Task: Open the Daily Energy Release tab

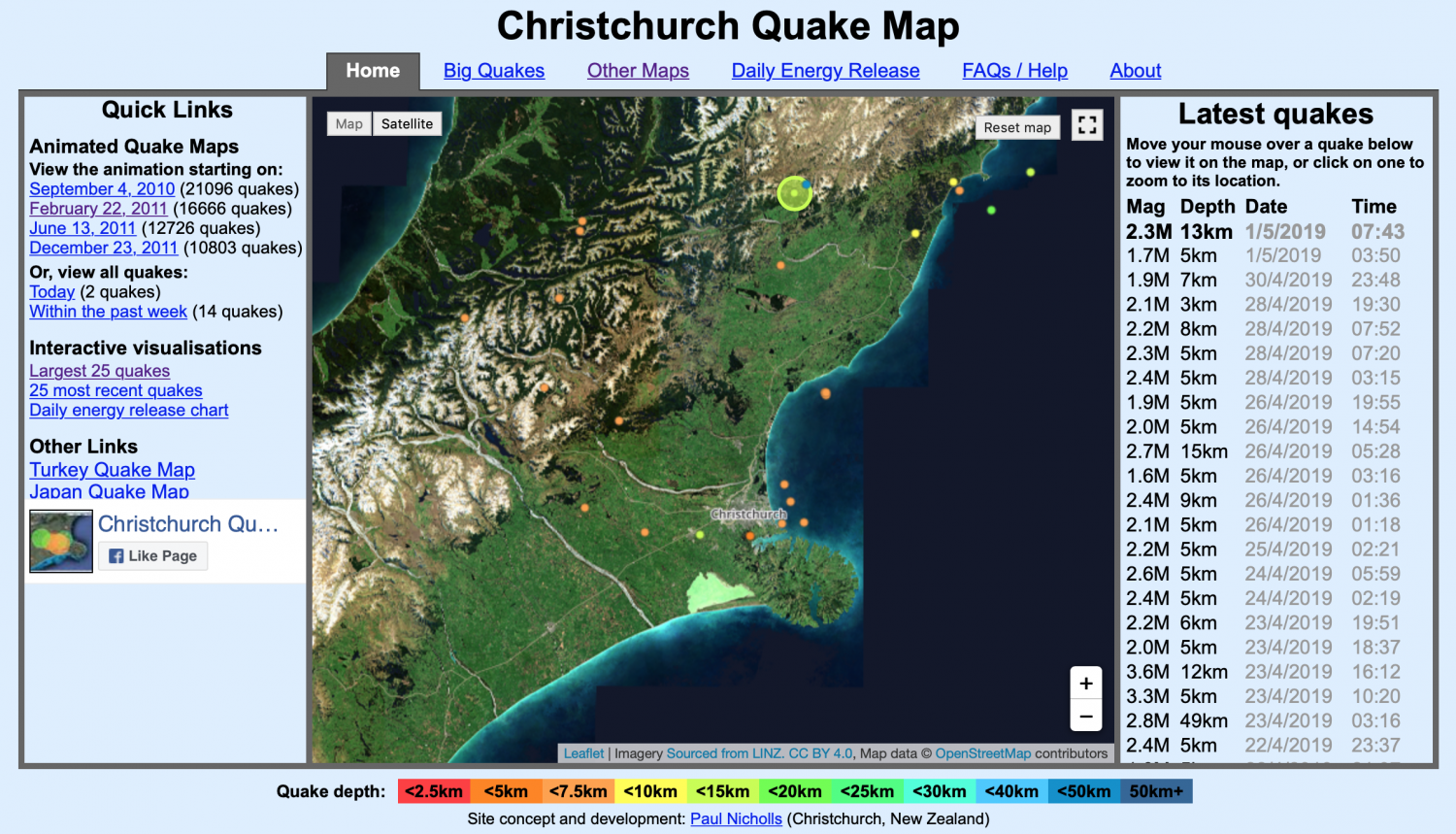Action: 825,70
